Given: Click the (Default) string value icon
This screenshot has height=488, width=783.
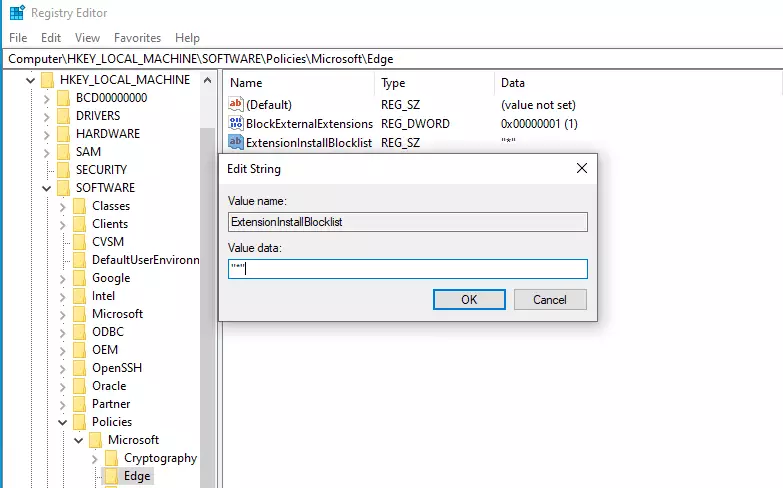Looking at the screenshot, I should [236, 104].
